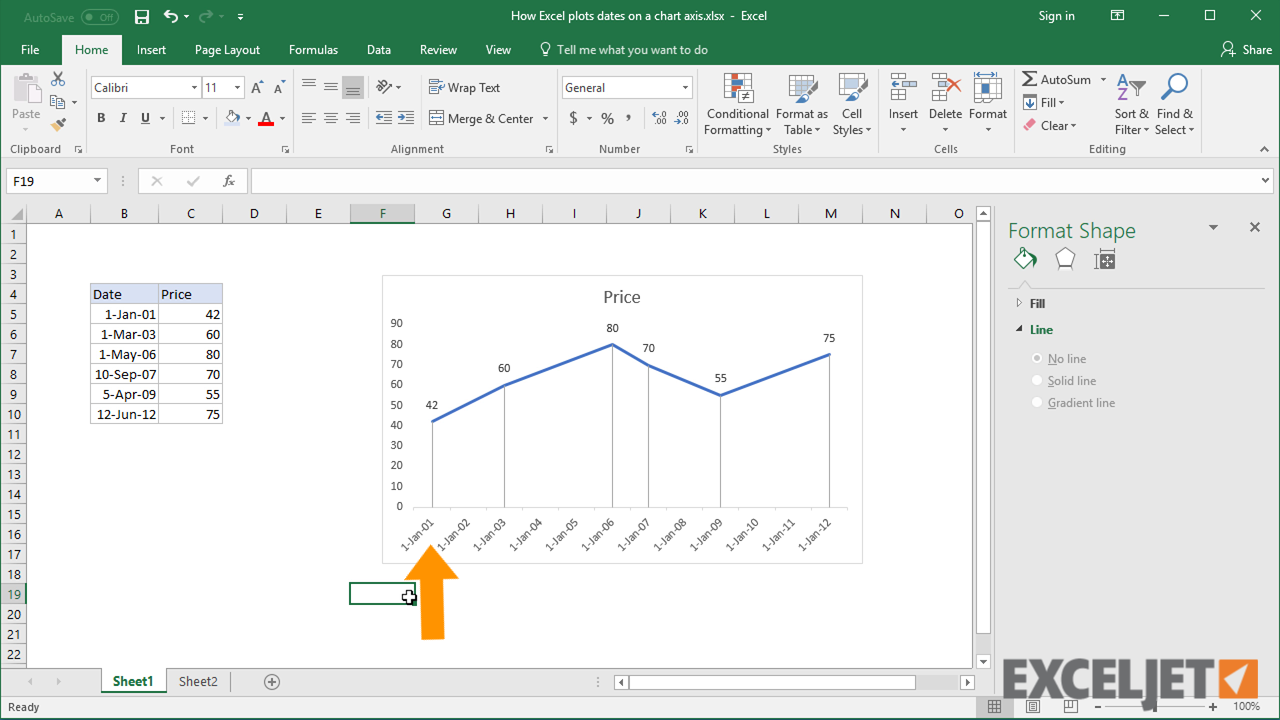
Task: Switch to the Formulas ribbon tab
Action: (313, 50)
